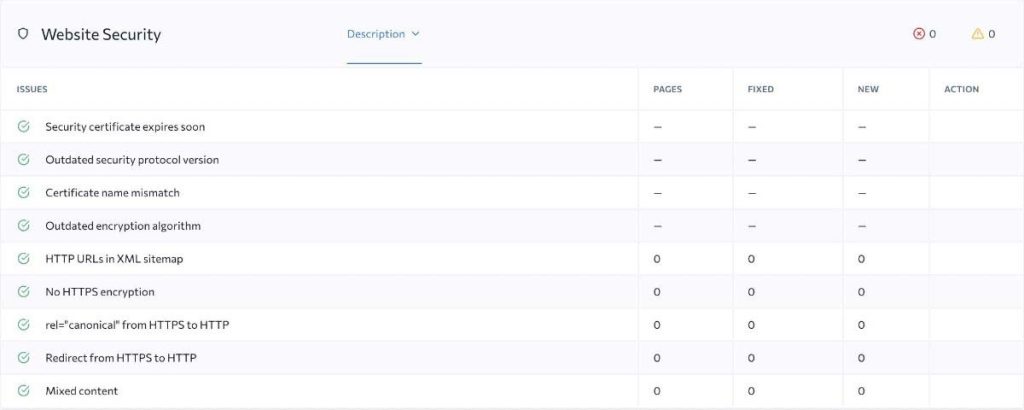The width and height of the screenshot is (1024, 410).
Task: Click green check icon for Security certificate expires soon
Action: point(24,127)
